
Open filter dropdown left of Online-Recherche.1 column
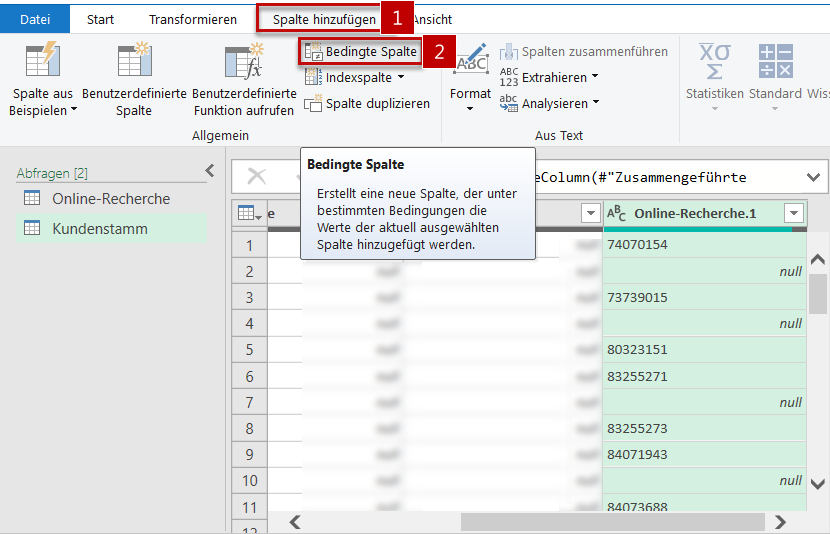pos(590,213)
